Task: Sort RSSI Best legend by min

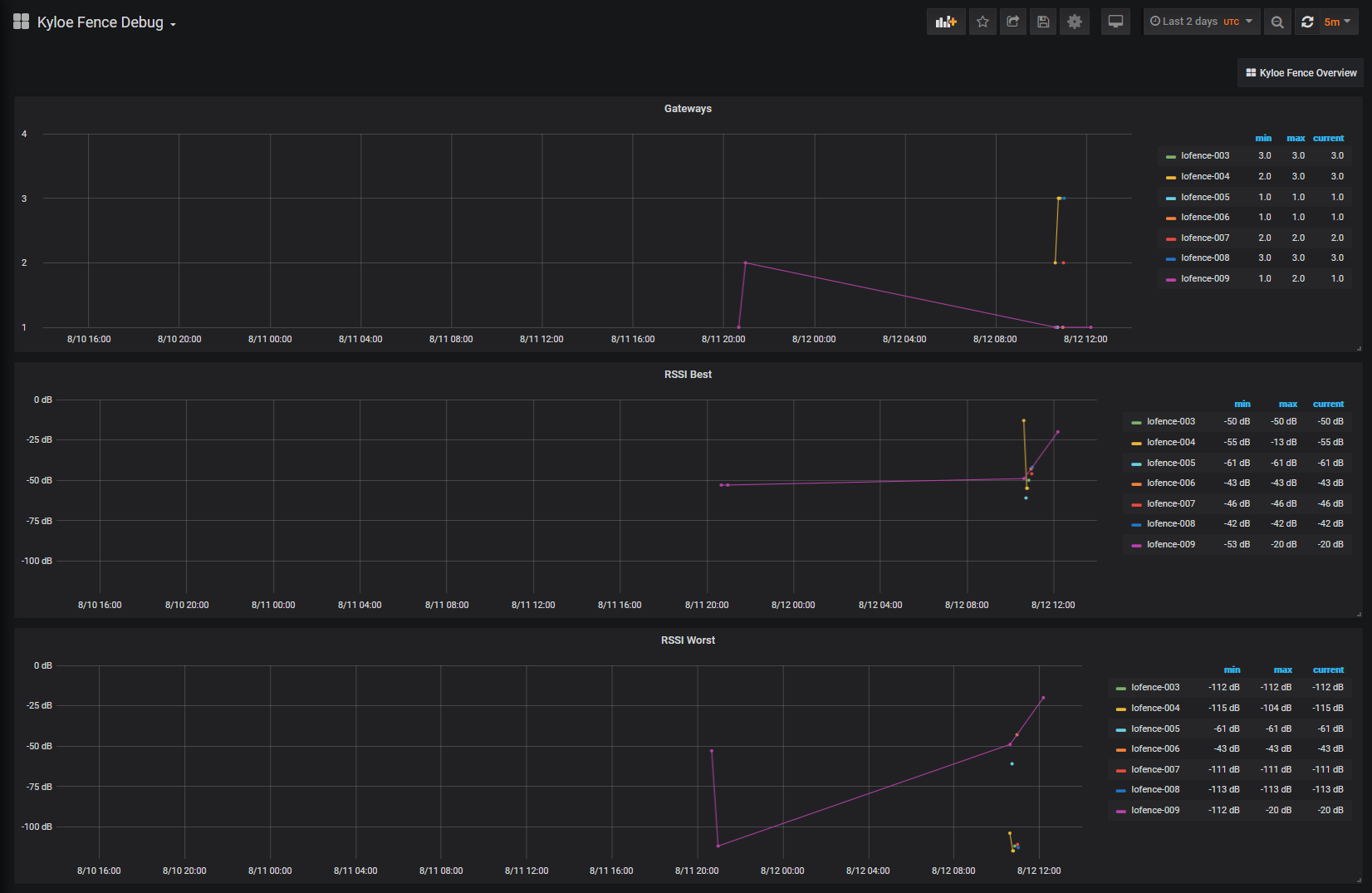Action: [1242, 404]
